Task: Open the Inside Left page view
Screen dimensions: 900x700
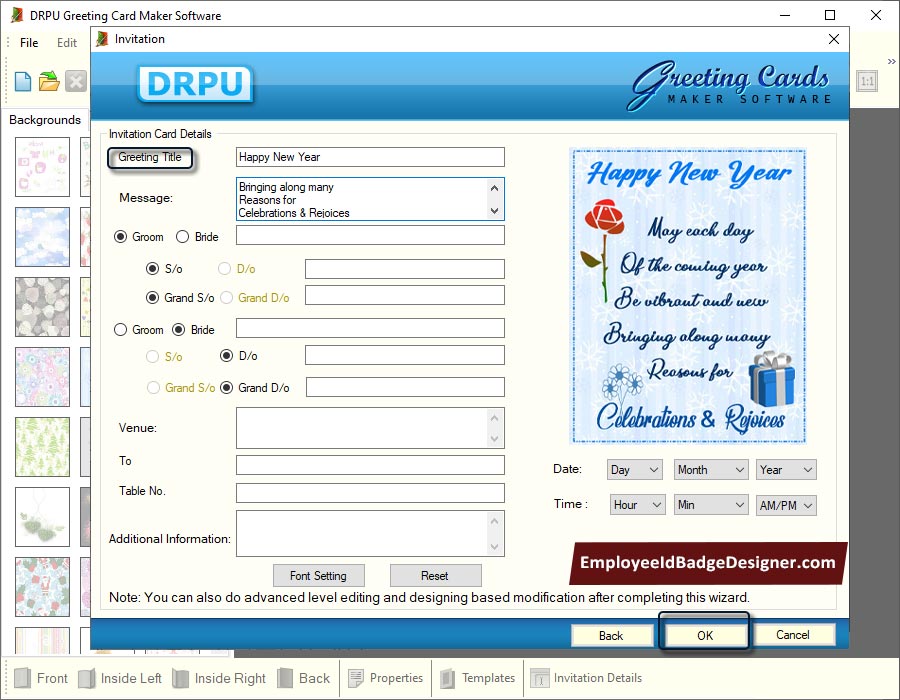Action: coord(120,678)
